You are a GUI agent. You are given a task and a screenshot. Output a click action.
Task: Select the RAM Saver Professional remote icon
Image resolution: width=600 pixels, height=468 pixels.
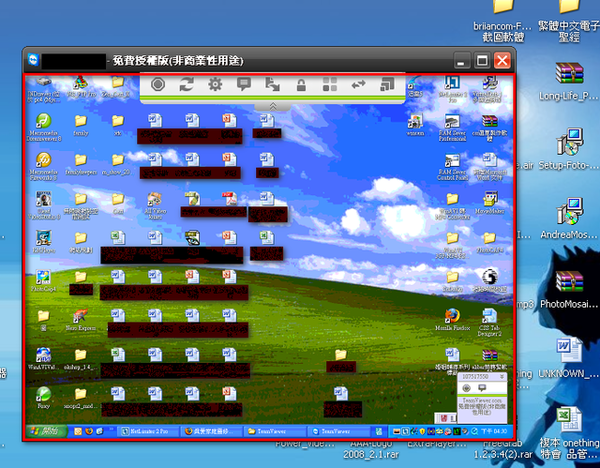452,127
